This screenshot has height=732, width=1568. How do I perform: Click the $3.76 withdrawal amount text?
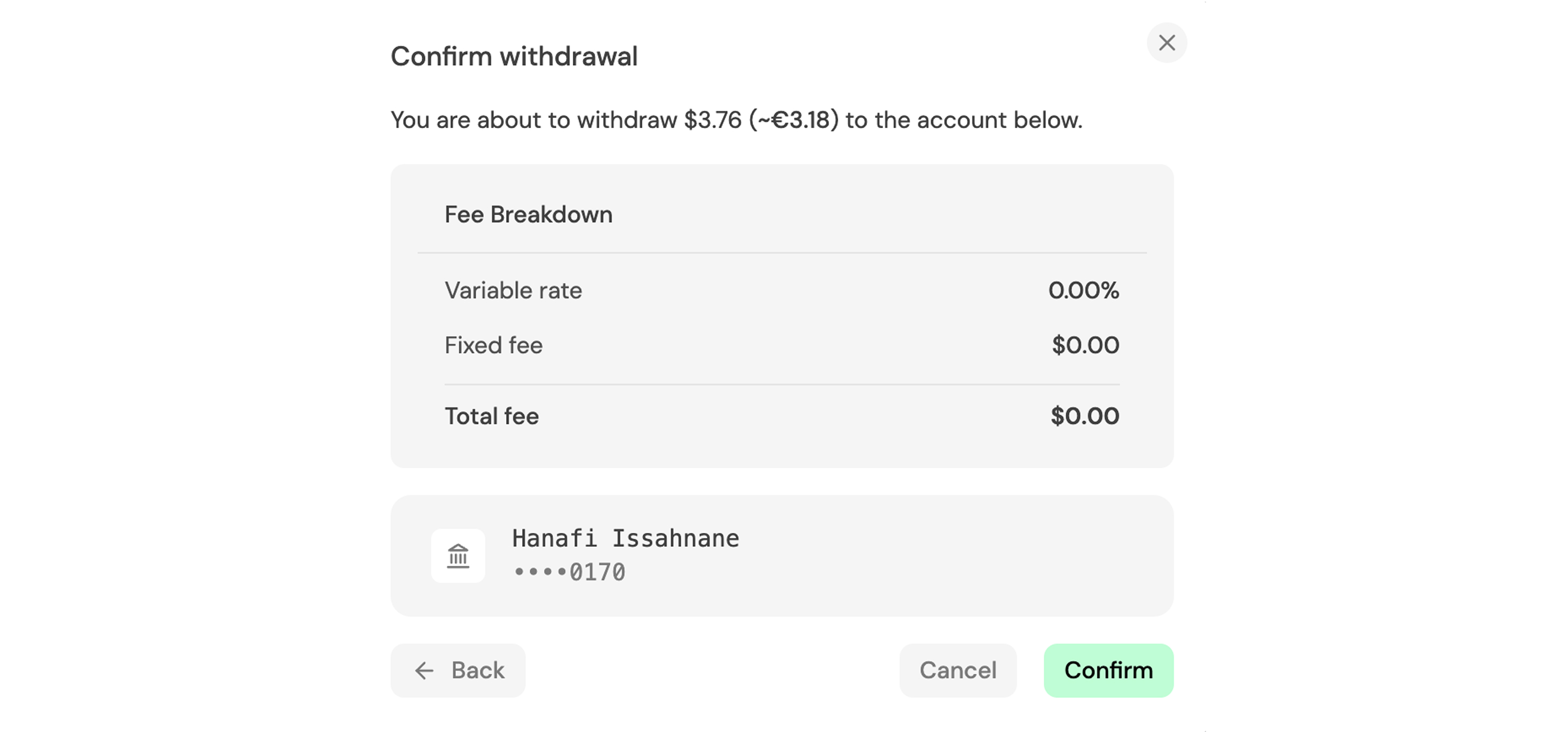712,120
